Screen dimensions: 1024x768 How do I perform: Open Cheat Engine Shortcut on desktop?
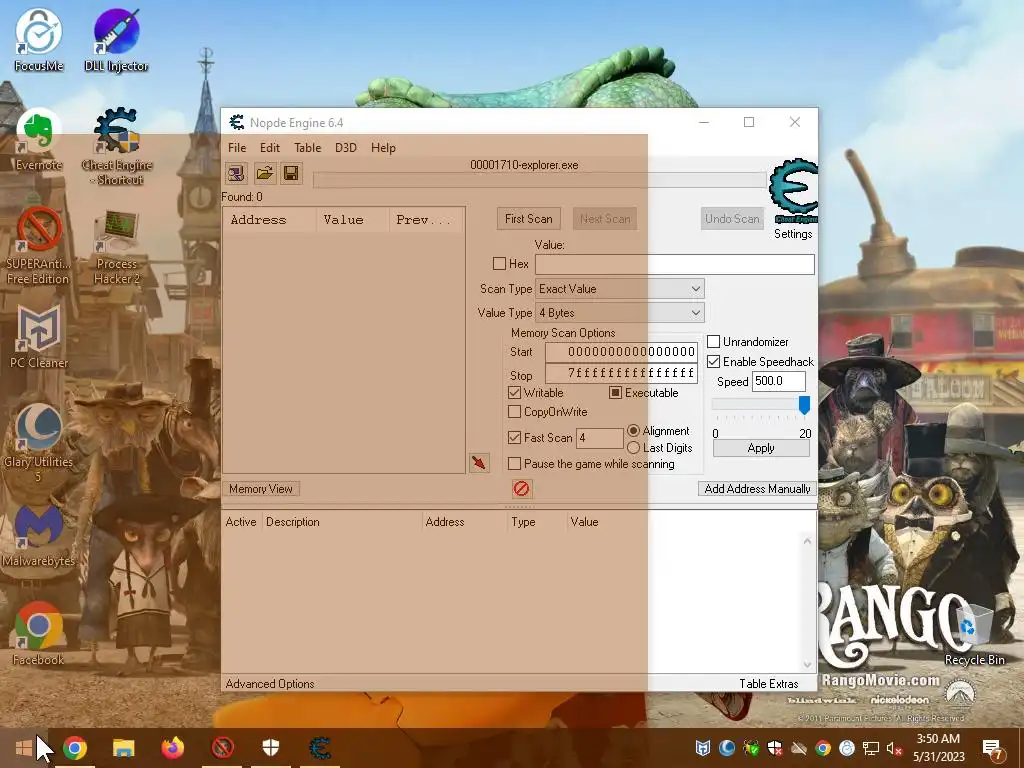point(117,146)
